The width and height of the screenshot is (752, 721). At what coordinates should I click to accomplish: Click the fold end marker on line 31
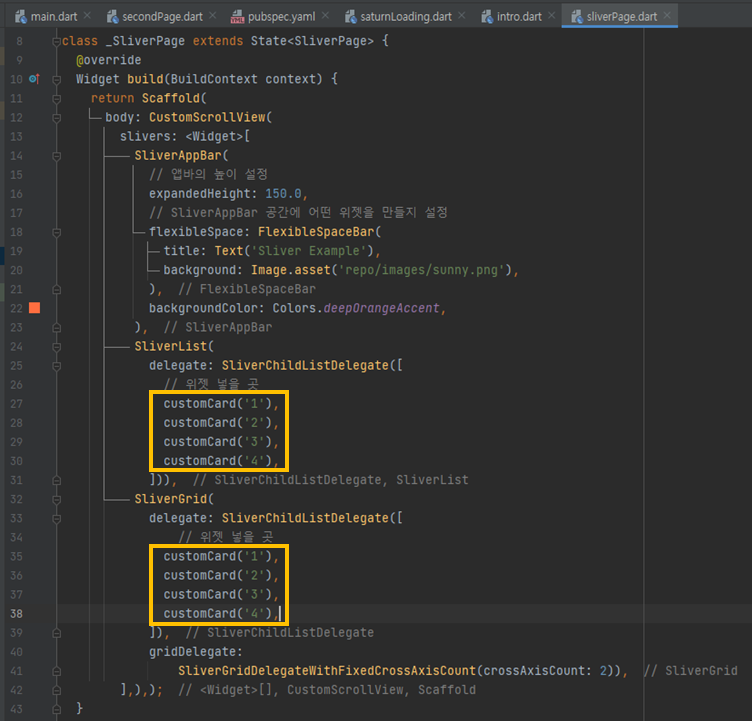point(57,481)
